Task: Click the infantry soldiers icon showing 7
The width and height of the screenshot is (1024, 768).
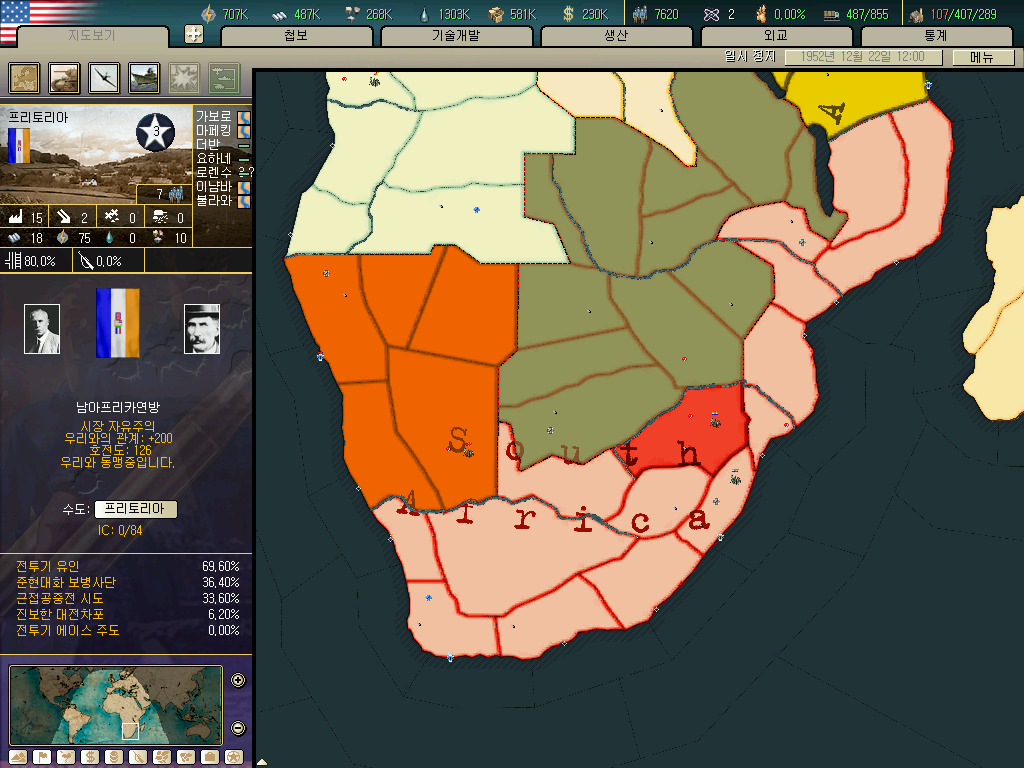Action: [176, 193]
